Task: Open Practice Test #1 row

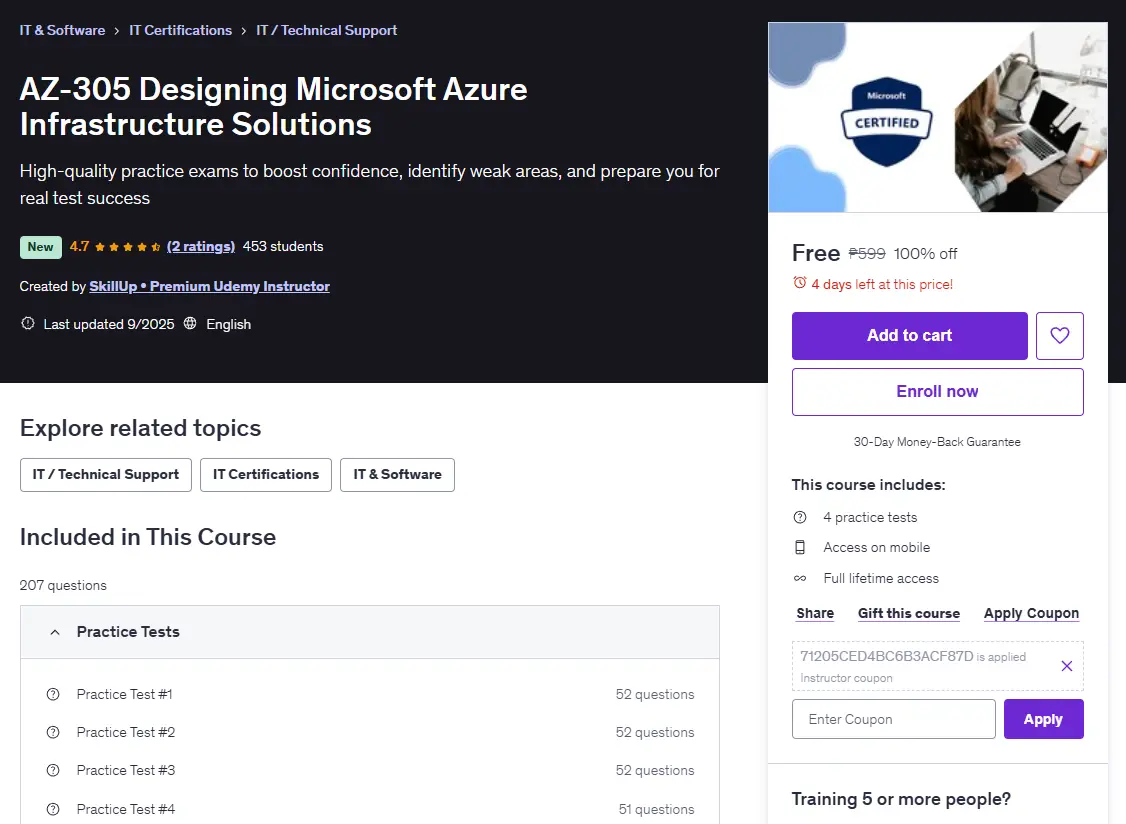Action: 370,694
